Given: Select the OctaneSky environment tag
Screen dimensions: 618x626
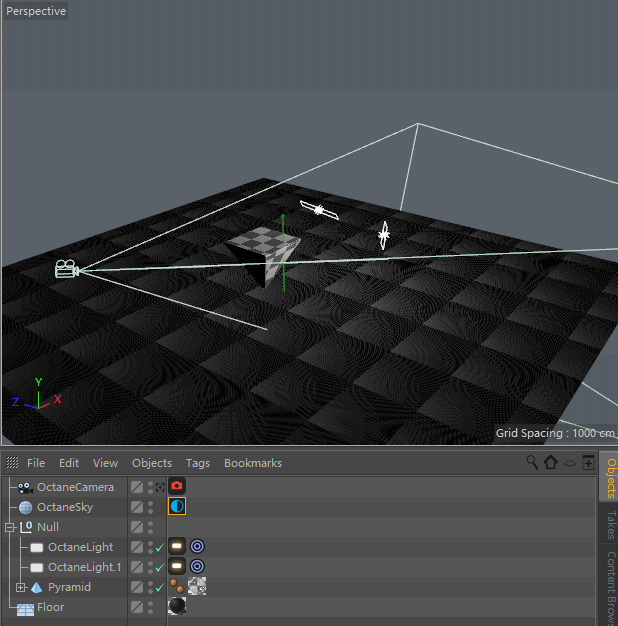Looking at the screenshot, I should pos(177,506).
